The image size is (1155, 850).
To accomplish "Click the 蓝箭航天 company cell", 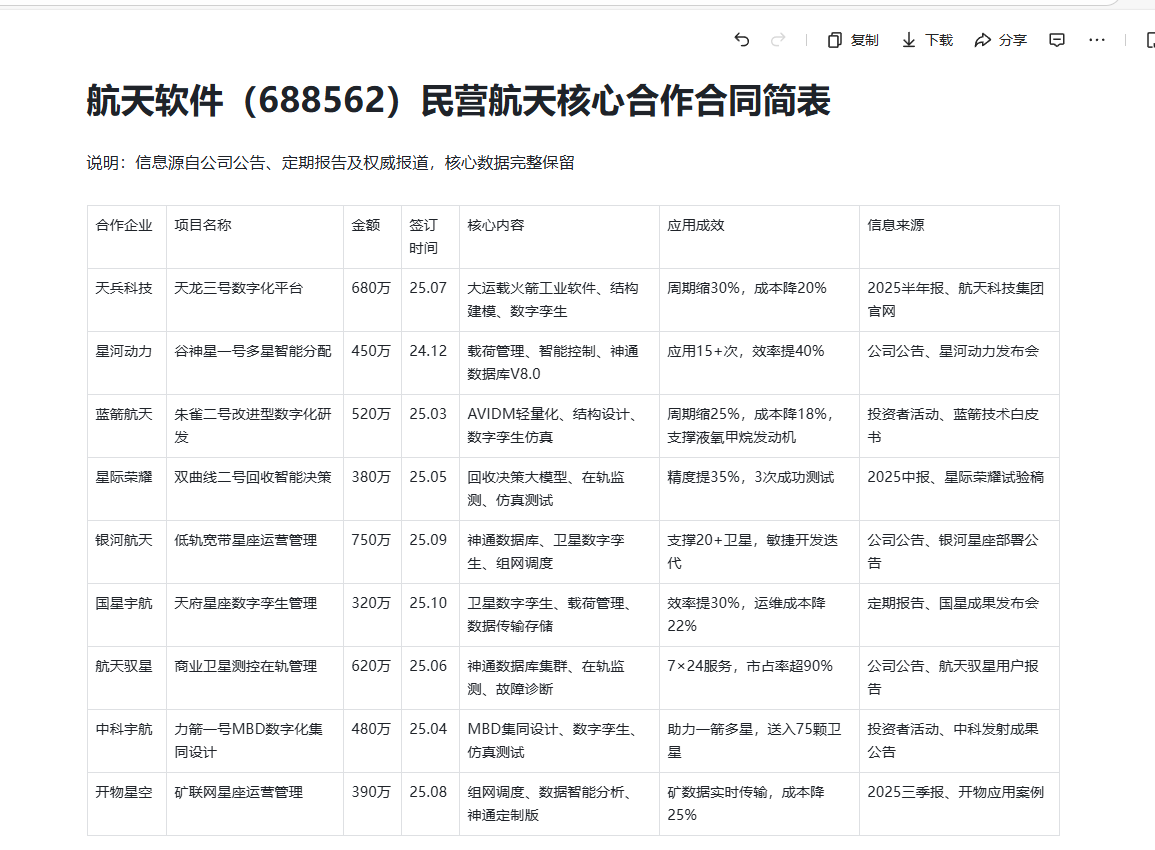I will tap(127, 426).
